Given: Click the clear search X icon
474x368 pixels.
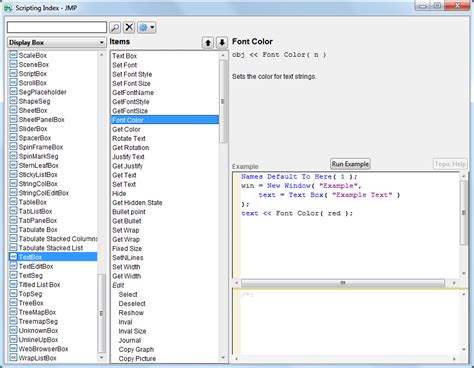Looking at the screenshot, I should tap(129, 27).
